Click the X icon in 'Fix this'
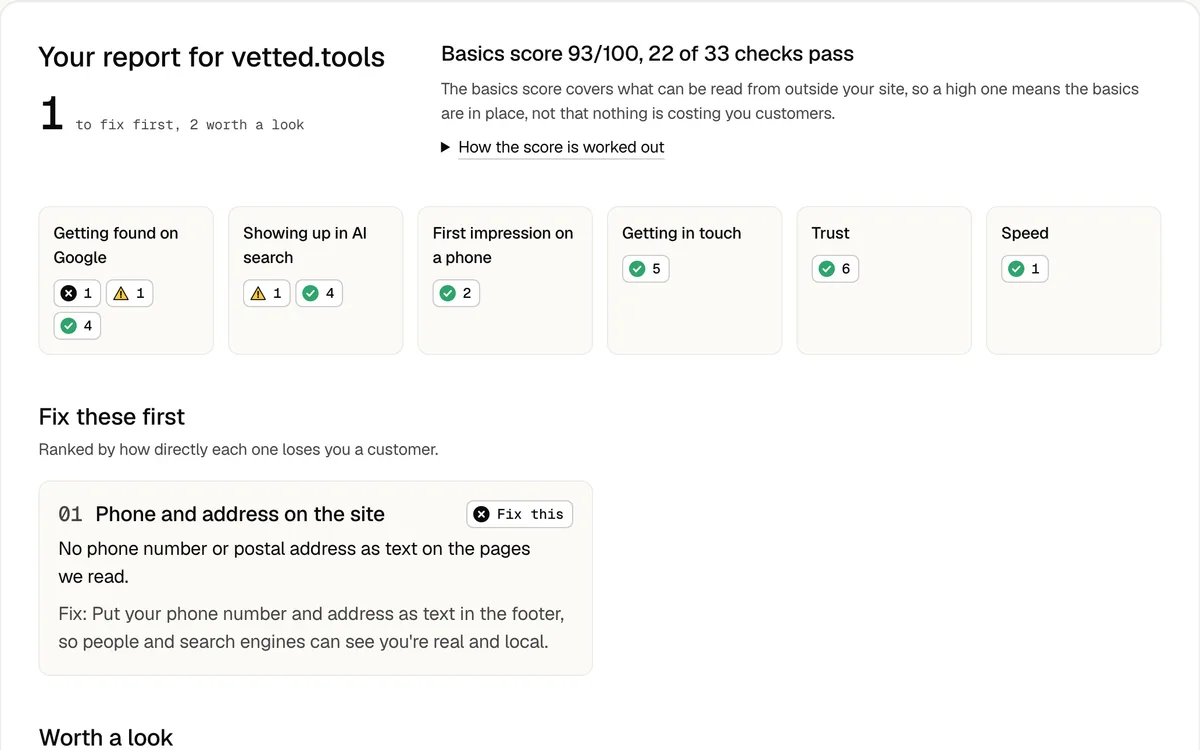 (x=481, y=514)
